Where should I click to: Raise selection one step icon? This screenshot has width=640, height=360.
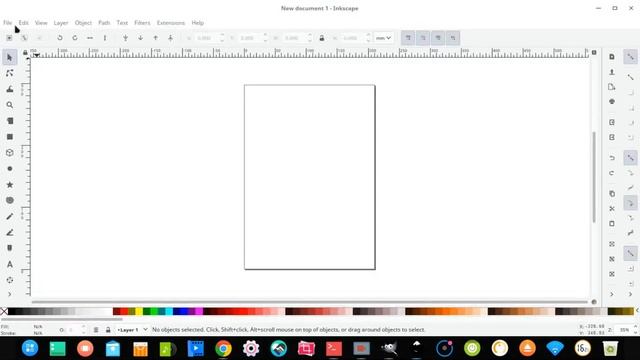click(156, 38)
